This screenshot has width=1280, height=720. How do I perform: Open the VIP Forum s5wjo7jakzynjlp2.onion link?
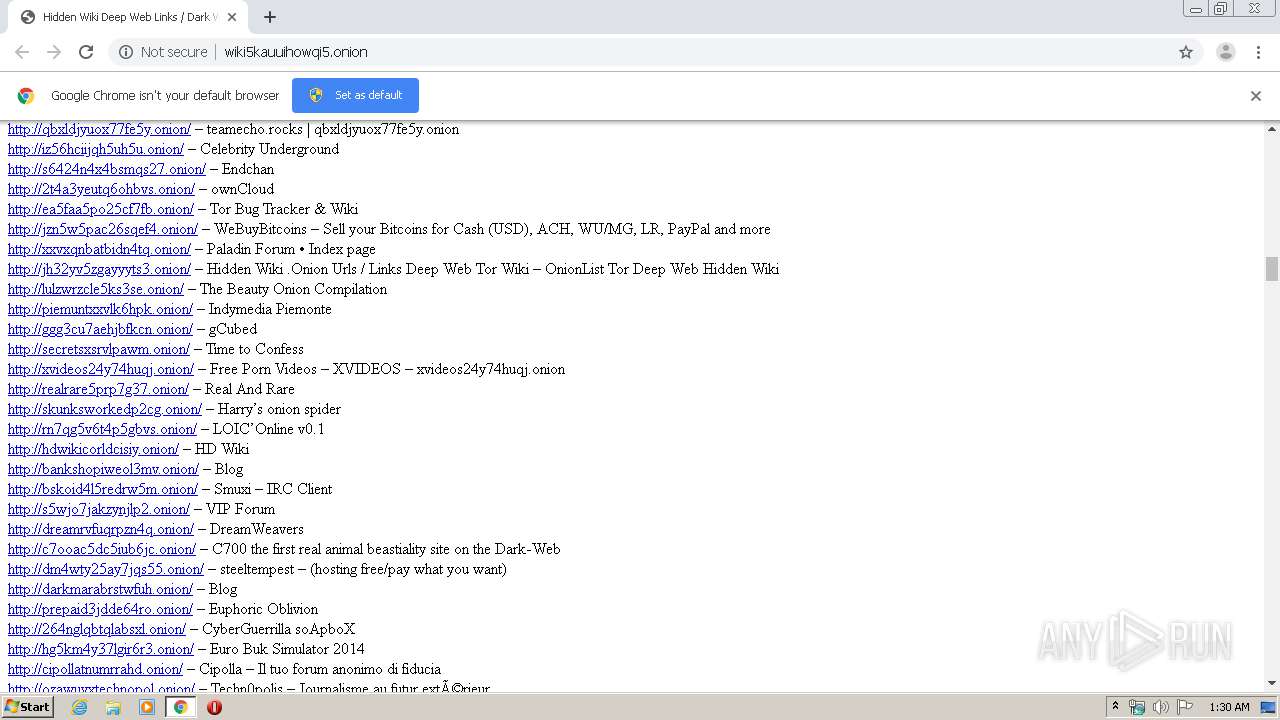[99, 509]
